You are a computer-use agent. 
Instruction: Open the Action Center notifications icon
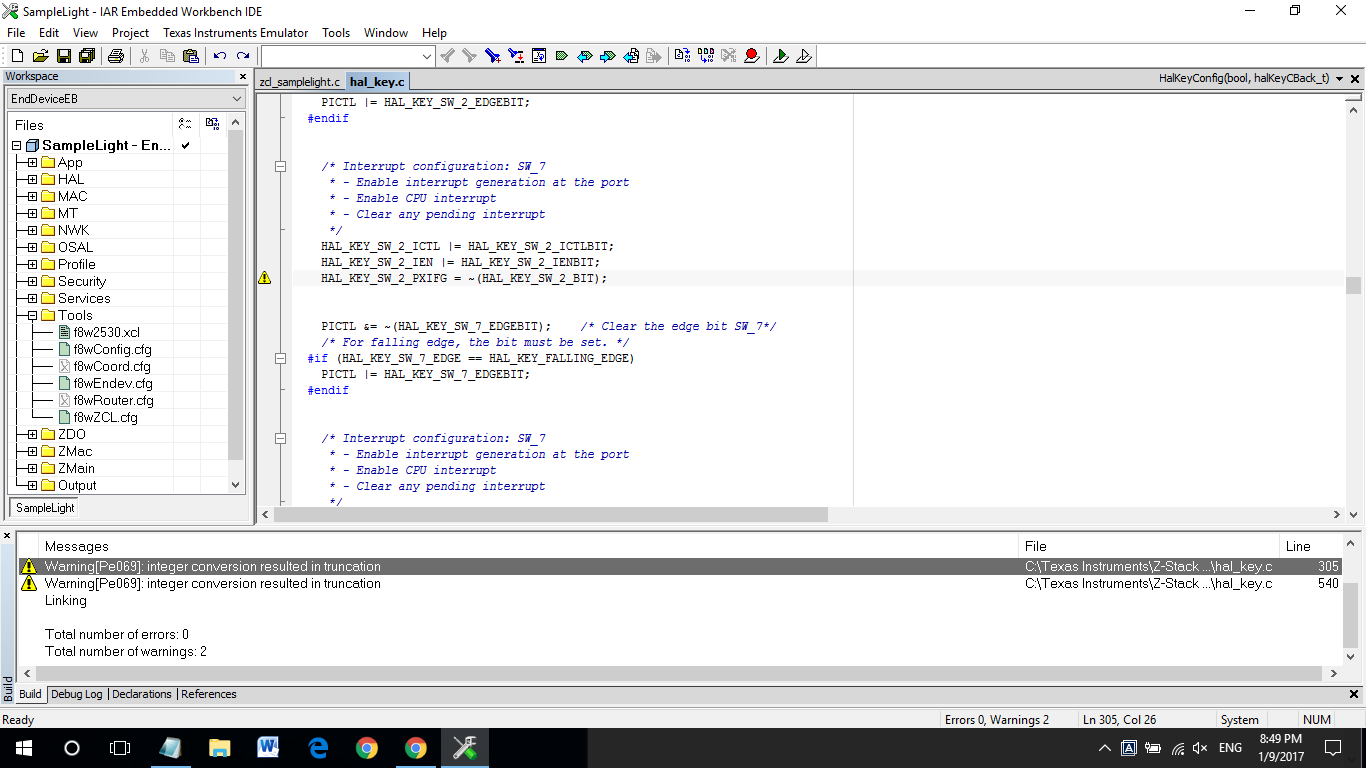(1333, 748)
